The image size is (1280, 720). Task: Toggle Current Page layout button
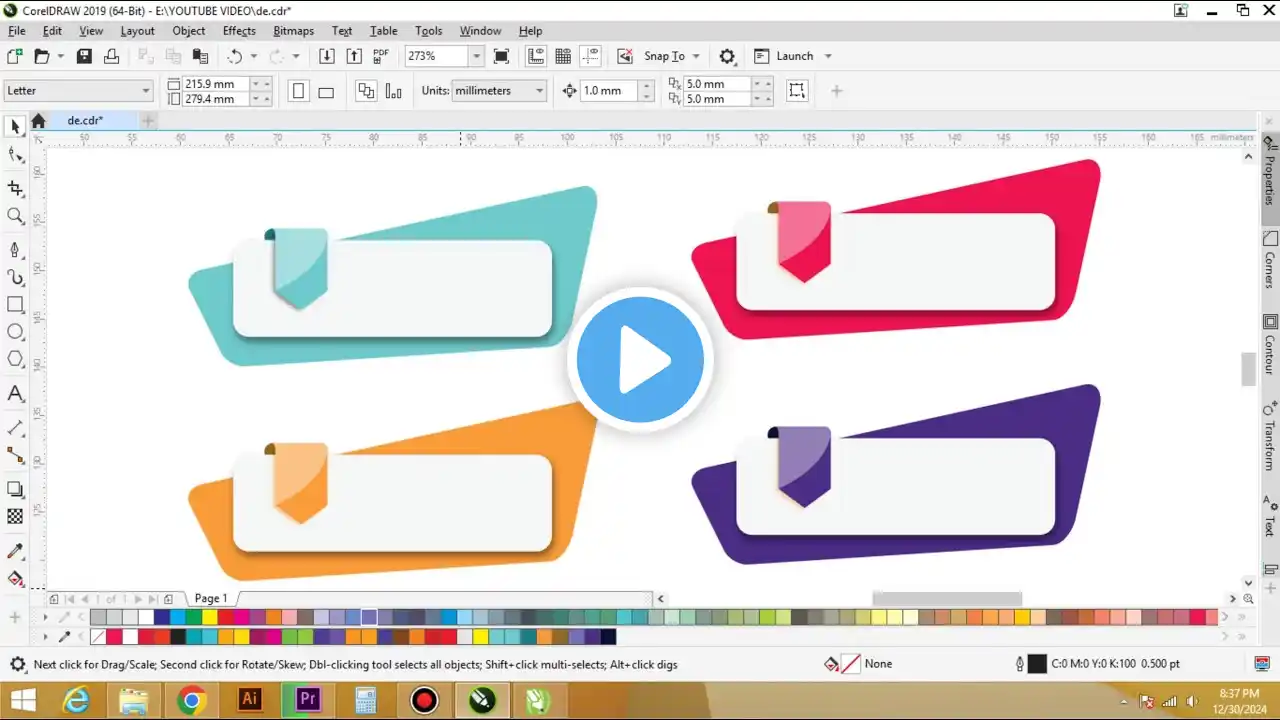tap(393, 91)
